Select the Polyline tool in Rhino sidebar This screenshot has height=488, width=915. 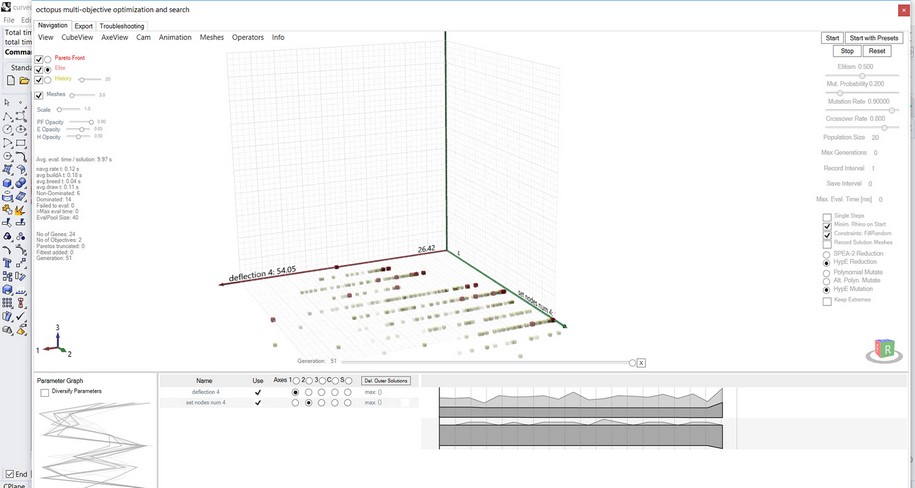[7, 116]
